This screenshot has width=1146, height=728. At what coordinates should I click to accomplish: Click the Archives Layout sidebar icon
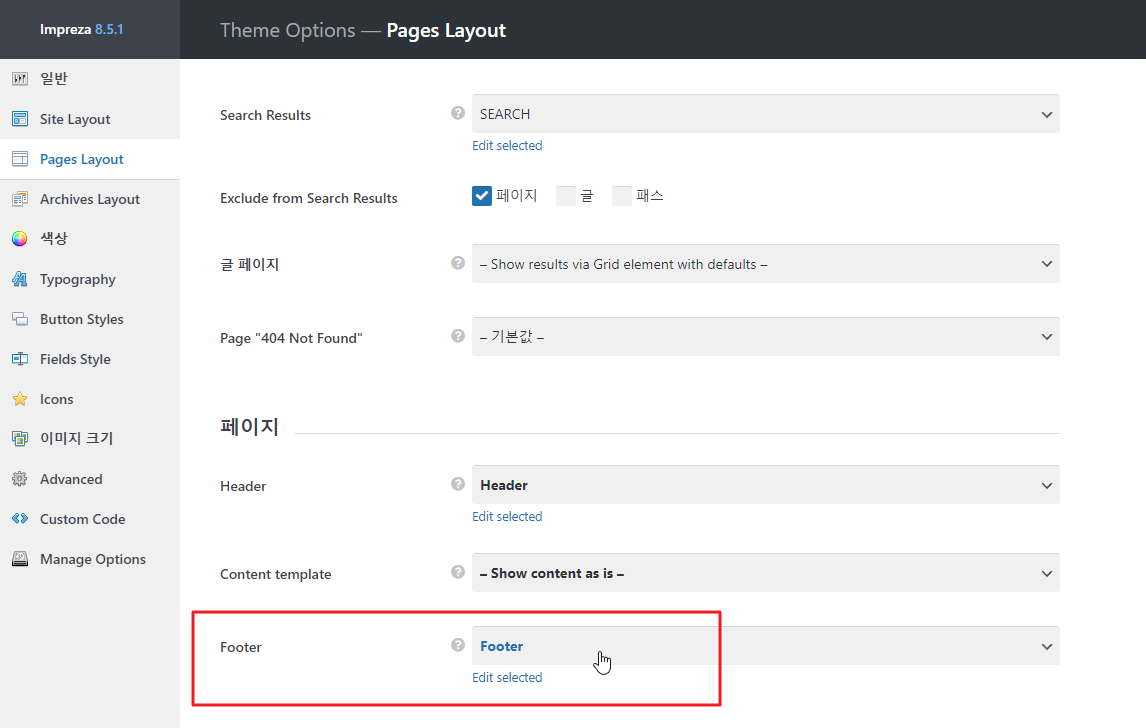[x=20, y=199]
